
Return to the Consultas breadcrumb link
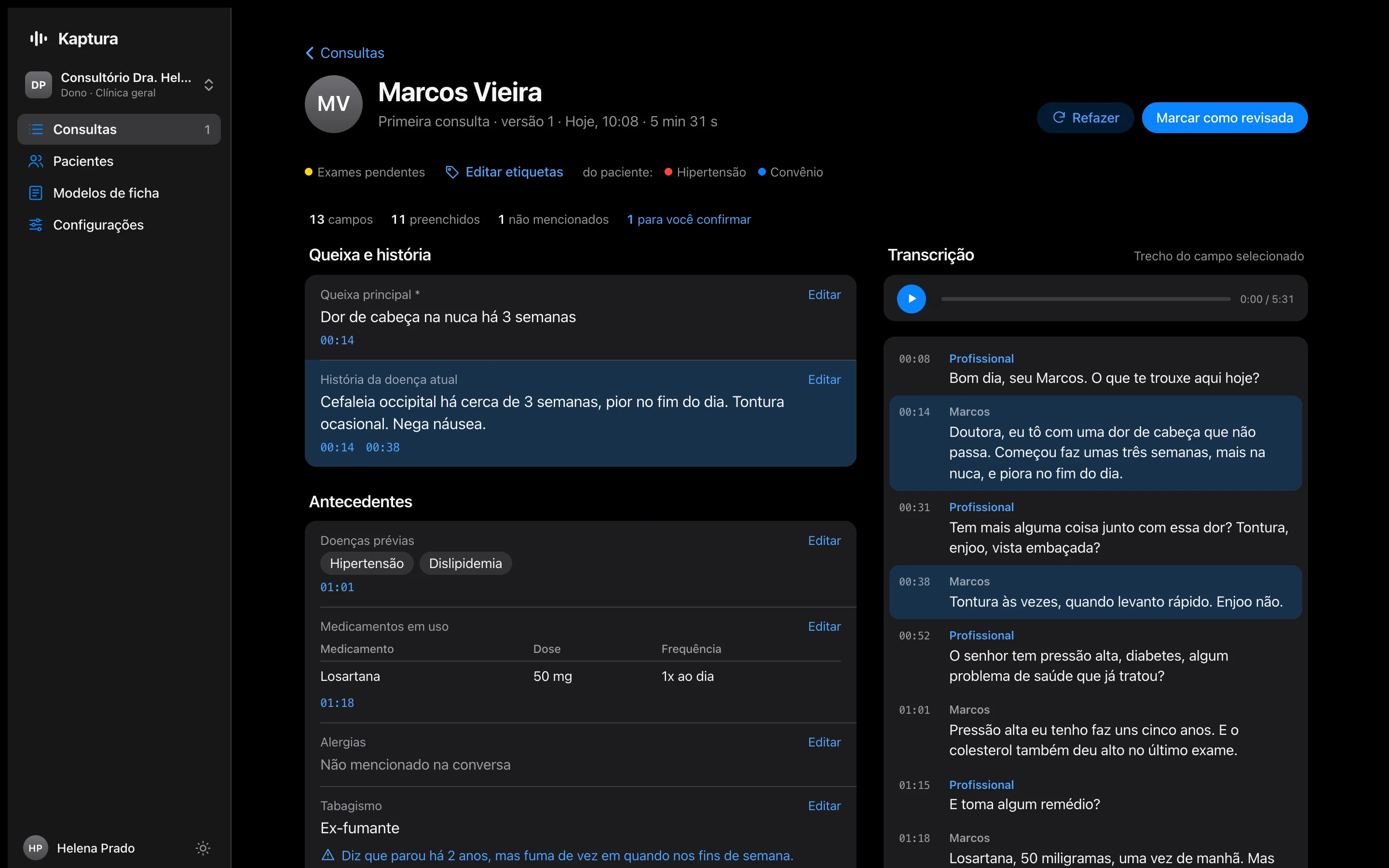click(352, 53)
